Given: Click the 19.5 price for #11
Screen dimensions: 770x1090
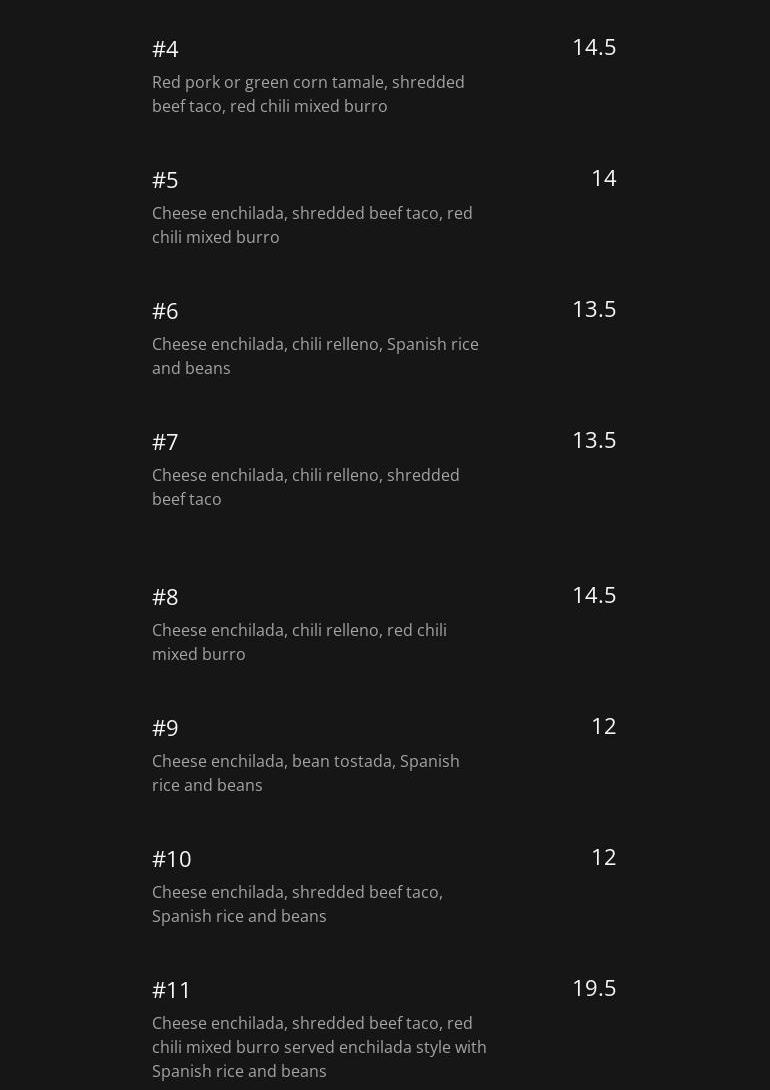Looking at the screenshot, I should (594, 988).
